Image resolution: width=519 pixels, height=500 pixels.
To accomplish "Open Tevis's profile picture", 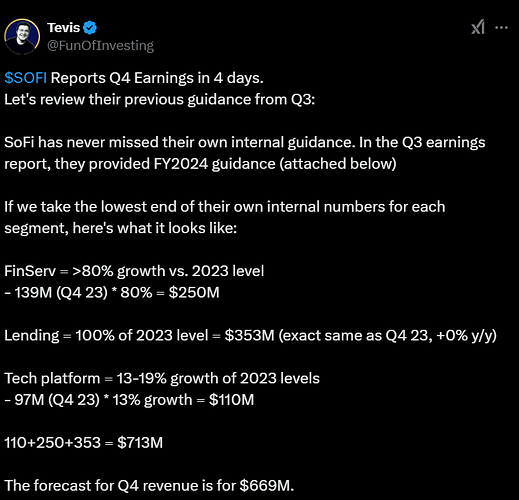I will pyautogui.click(x=22, y=36).
